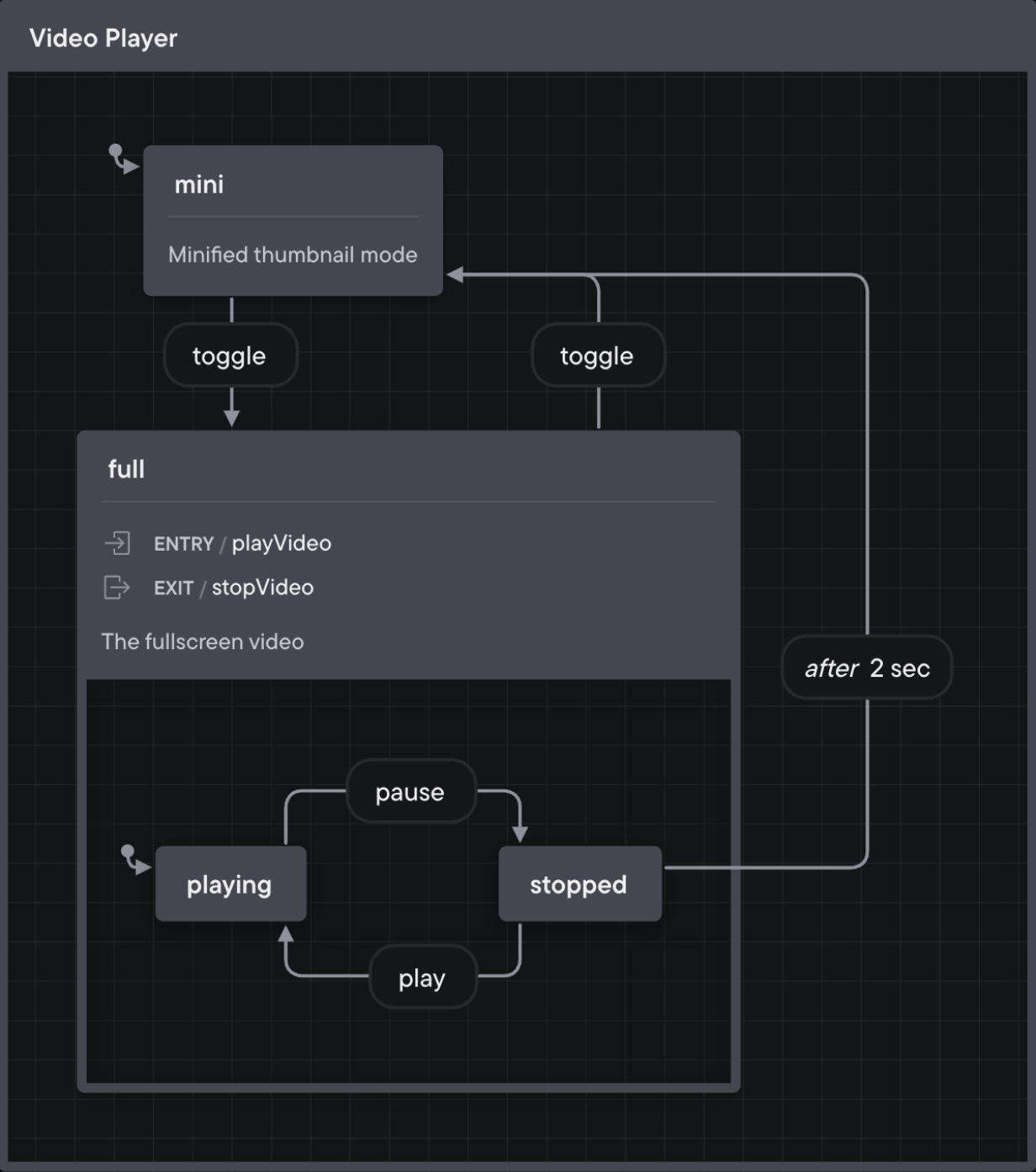Screen dimensions: 1036x1172
Task: Click the initial state marker beside playing
Action: [x=135, y=859]
